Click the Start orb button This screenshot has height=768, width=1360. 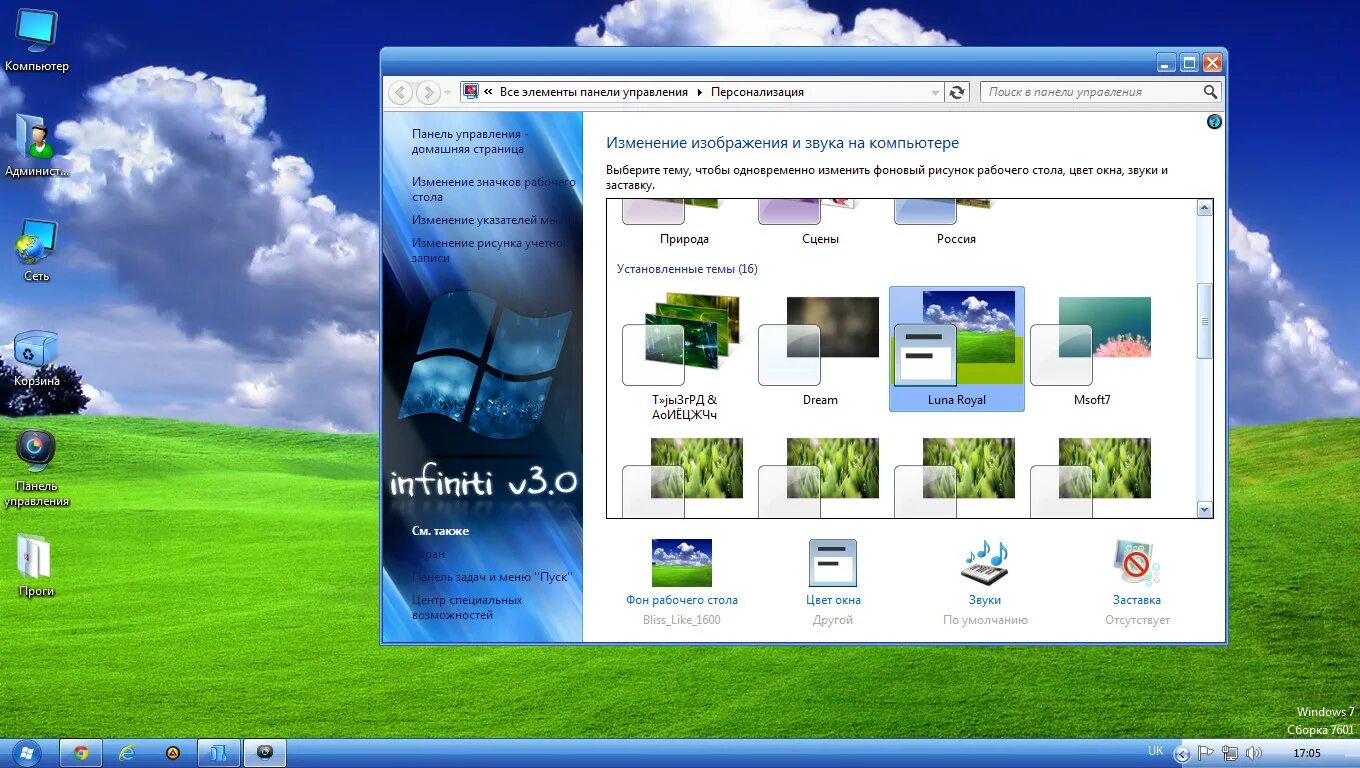(x=26, y=752)
